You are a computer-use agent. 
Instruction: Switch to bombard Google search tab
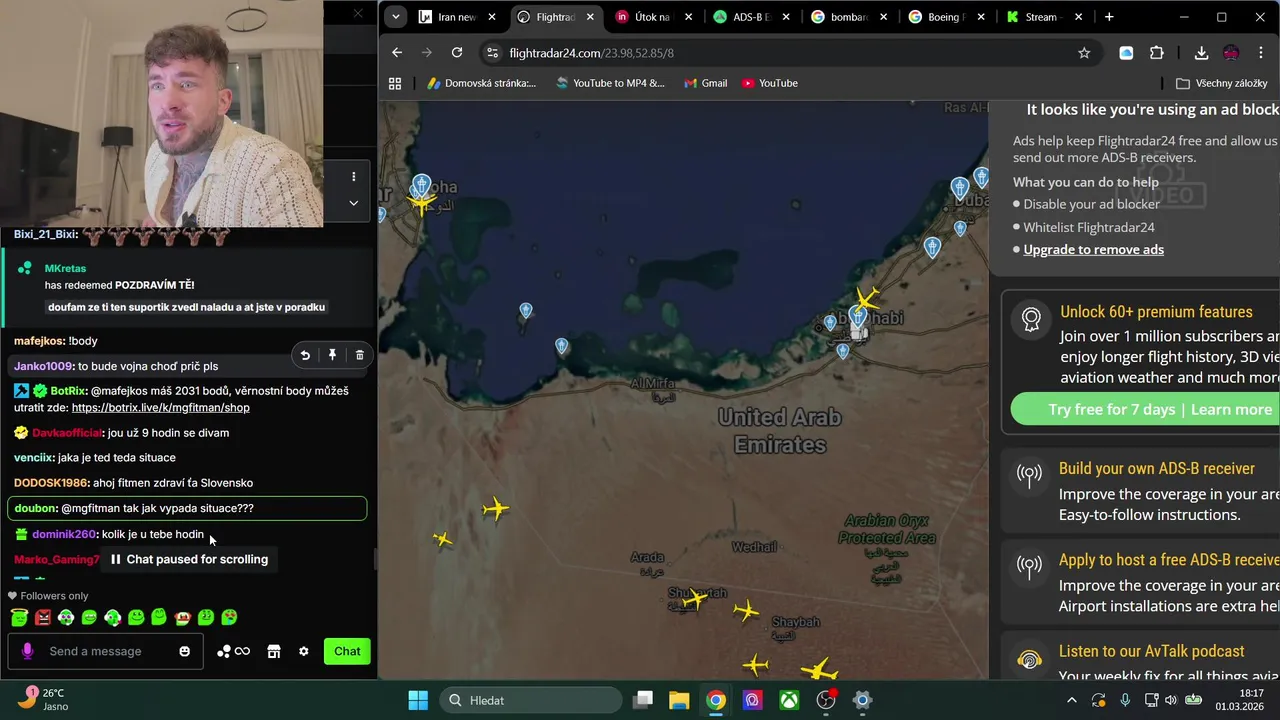pyautogui.click(x=850, y=17)
